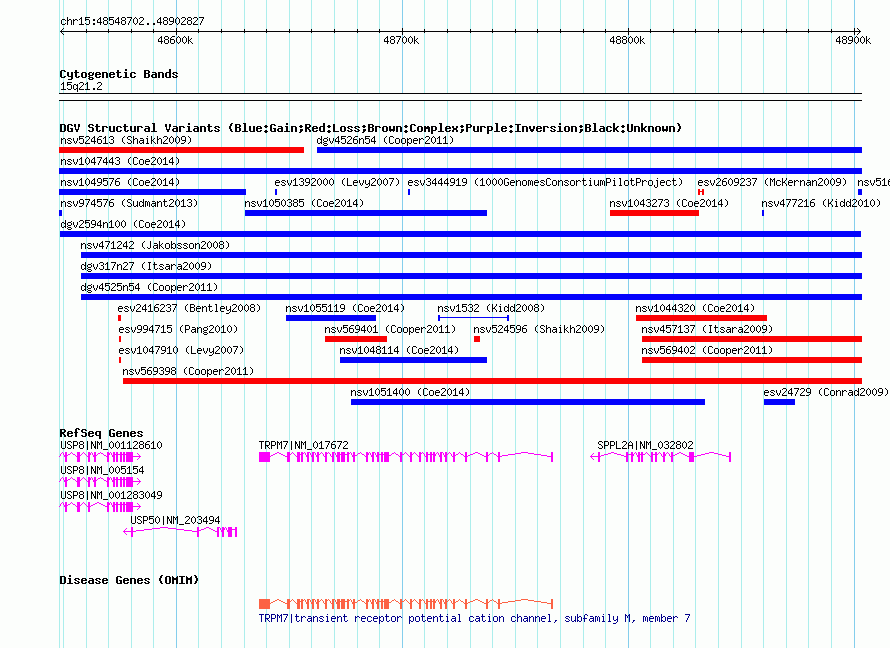Open dgv2594n100 (Coe2014) variant label
The width and height of the screenshot is (890, 648).
[x=123, y=224]
